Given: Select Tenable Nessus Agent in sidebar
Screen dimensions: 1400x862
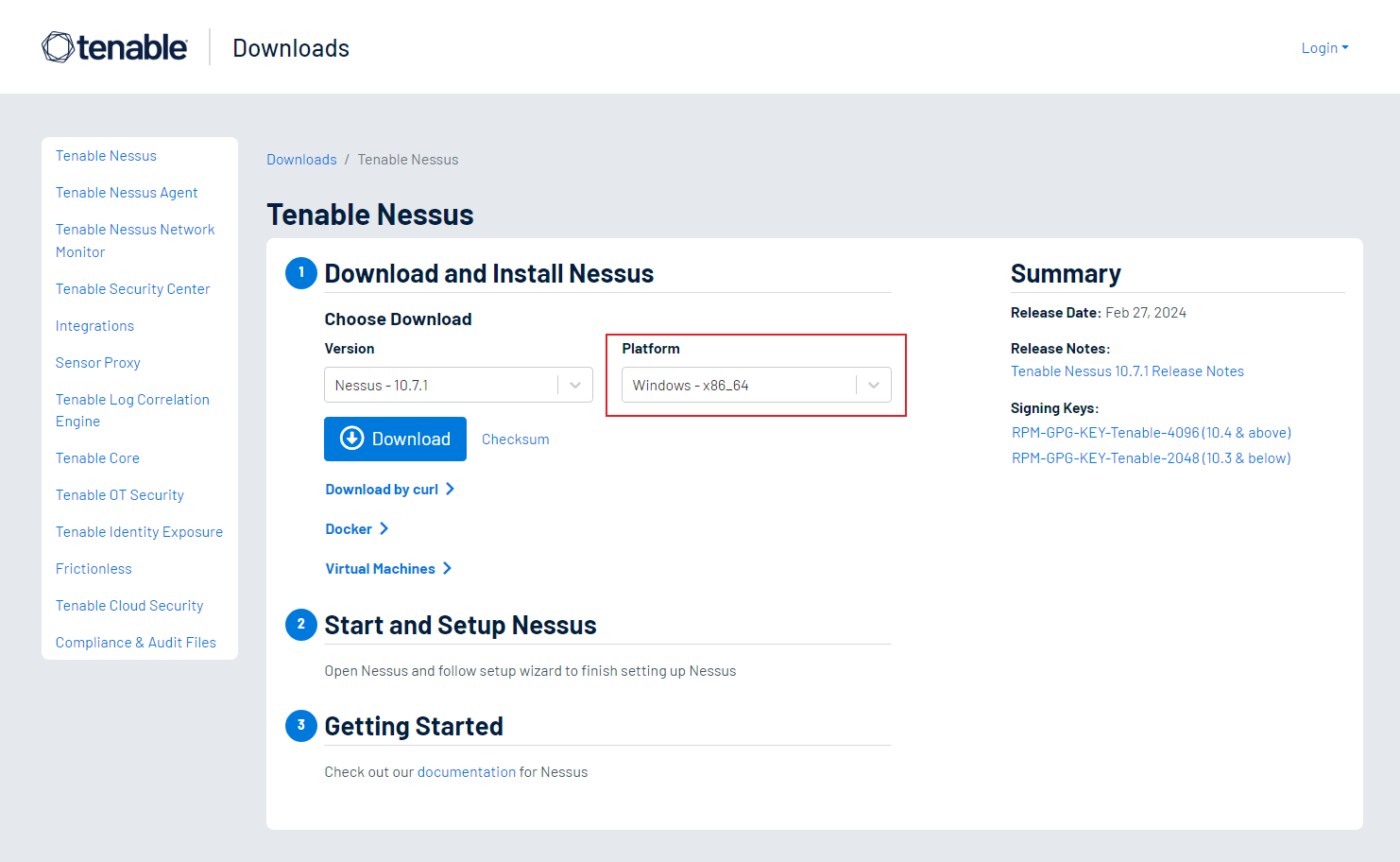Looking at the screenshot, I should click(127, 193).
